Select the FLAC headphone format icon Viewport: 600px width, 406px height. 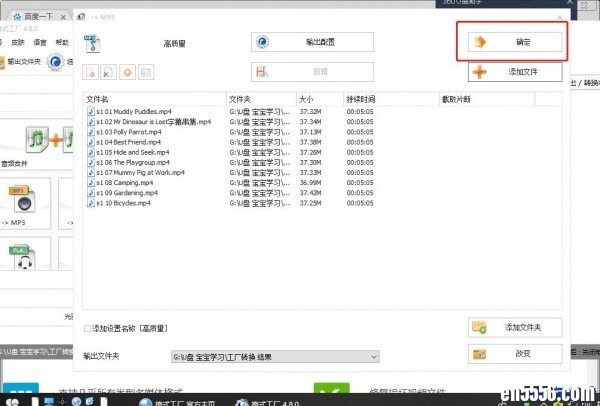(18, 262)
